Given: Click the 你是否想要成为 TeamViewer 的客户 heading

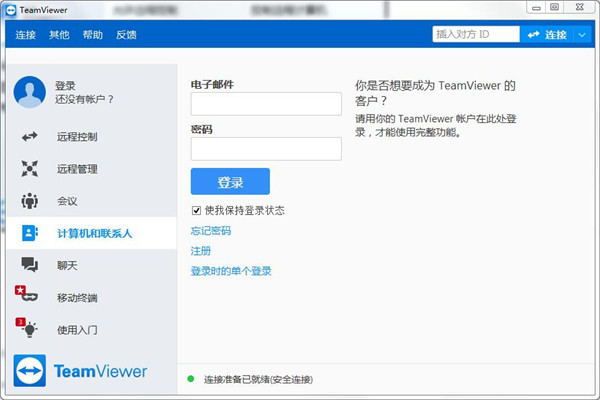Looking at the screenshot, I should click(435, 93).
